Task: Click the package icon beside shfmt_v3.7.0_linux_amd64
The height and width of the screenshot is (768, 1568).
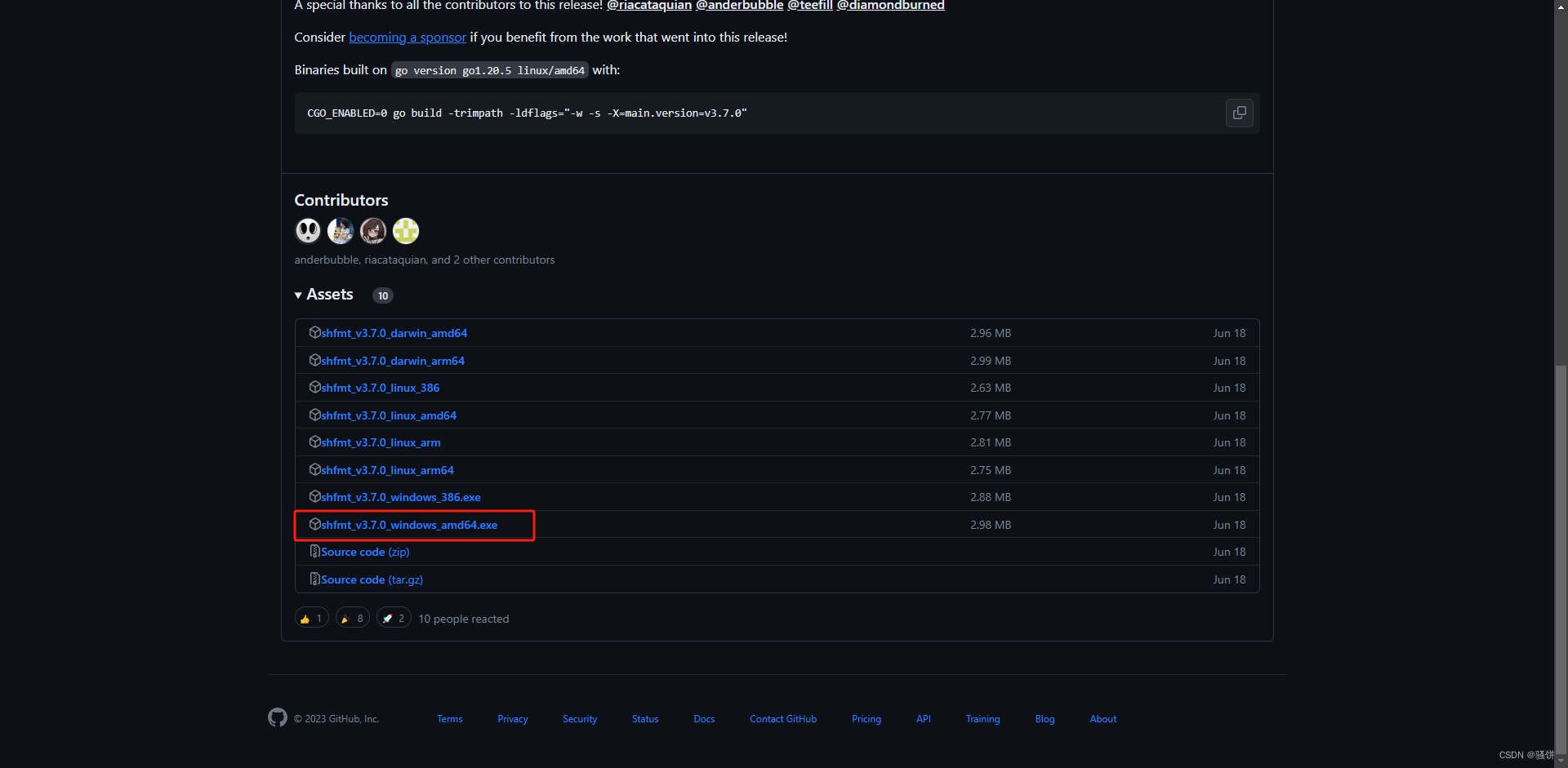Action: pyautogui.click(x=314, y=415)
